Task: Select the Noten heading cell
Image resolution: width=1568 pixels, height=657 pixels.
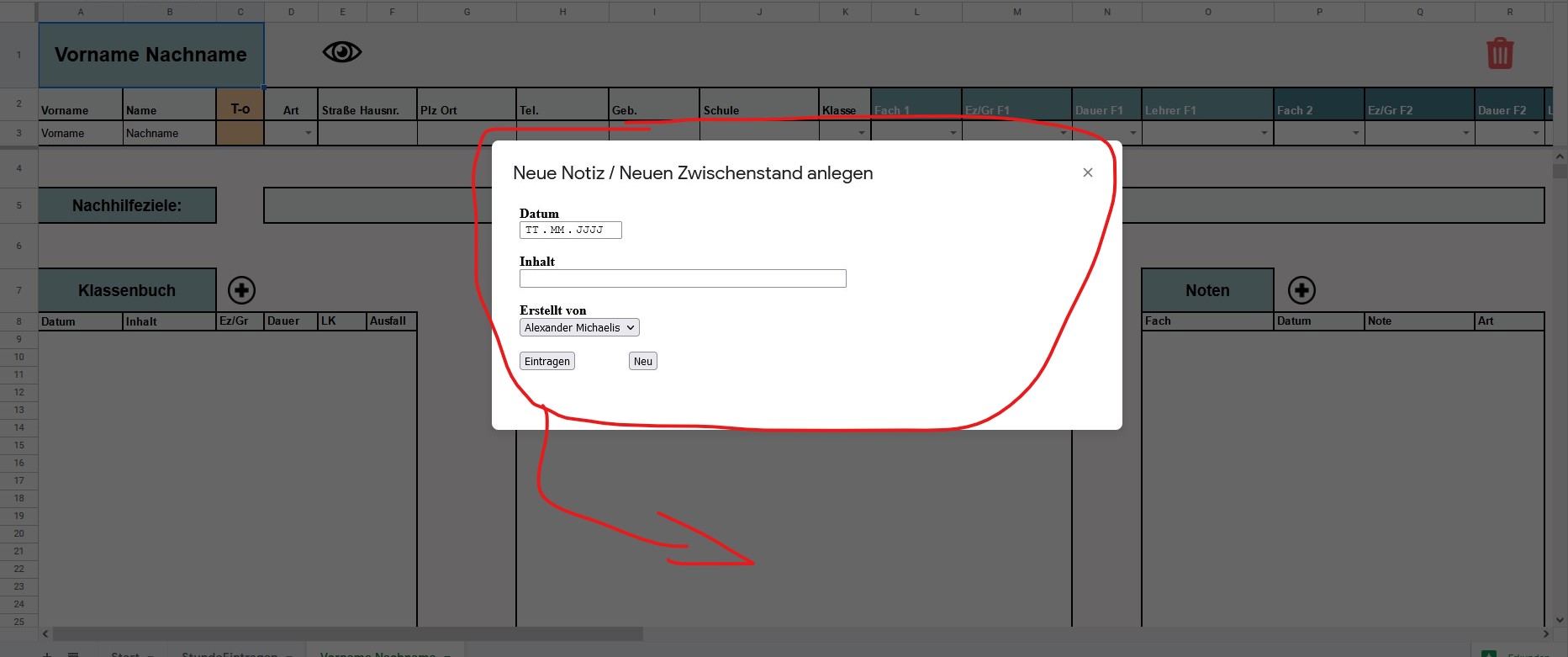Action: coord(1207,290)
